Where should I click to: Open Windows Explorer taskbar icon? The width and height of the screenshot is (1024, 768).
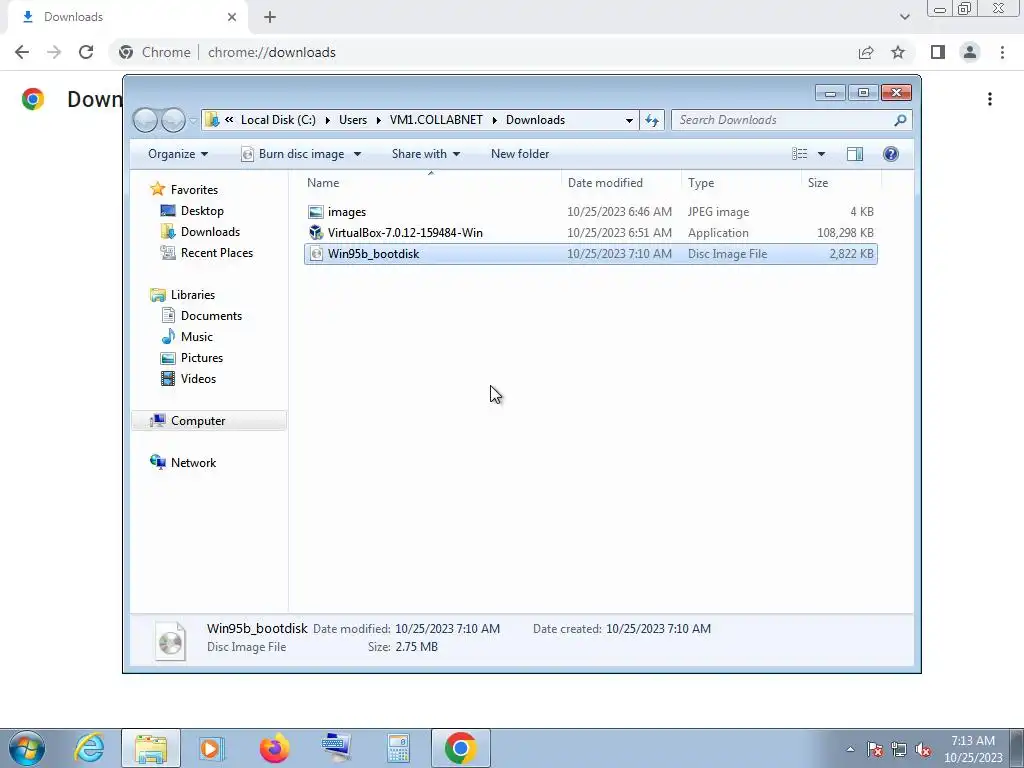point(151,748)
